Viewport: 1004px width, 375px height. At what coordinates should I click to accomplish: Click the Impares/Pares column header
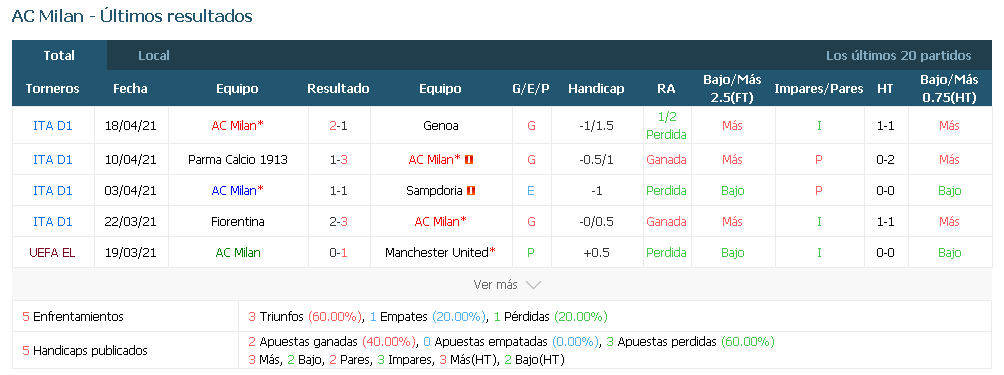coord(818,89)
